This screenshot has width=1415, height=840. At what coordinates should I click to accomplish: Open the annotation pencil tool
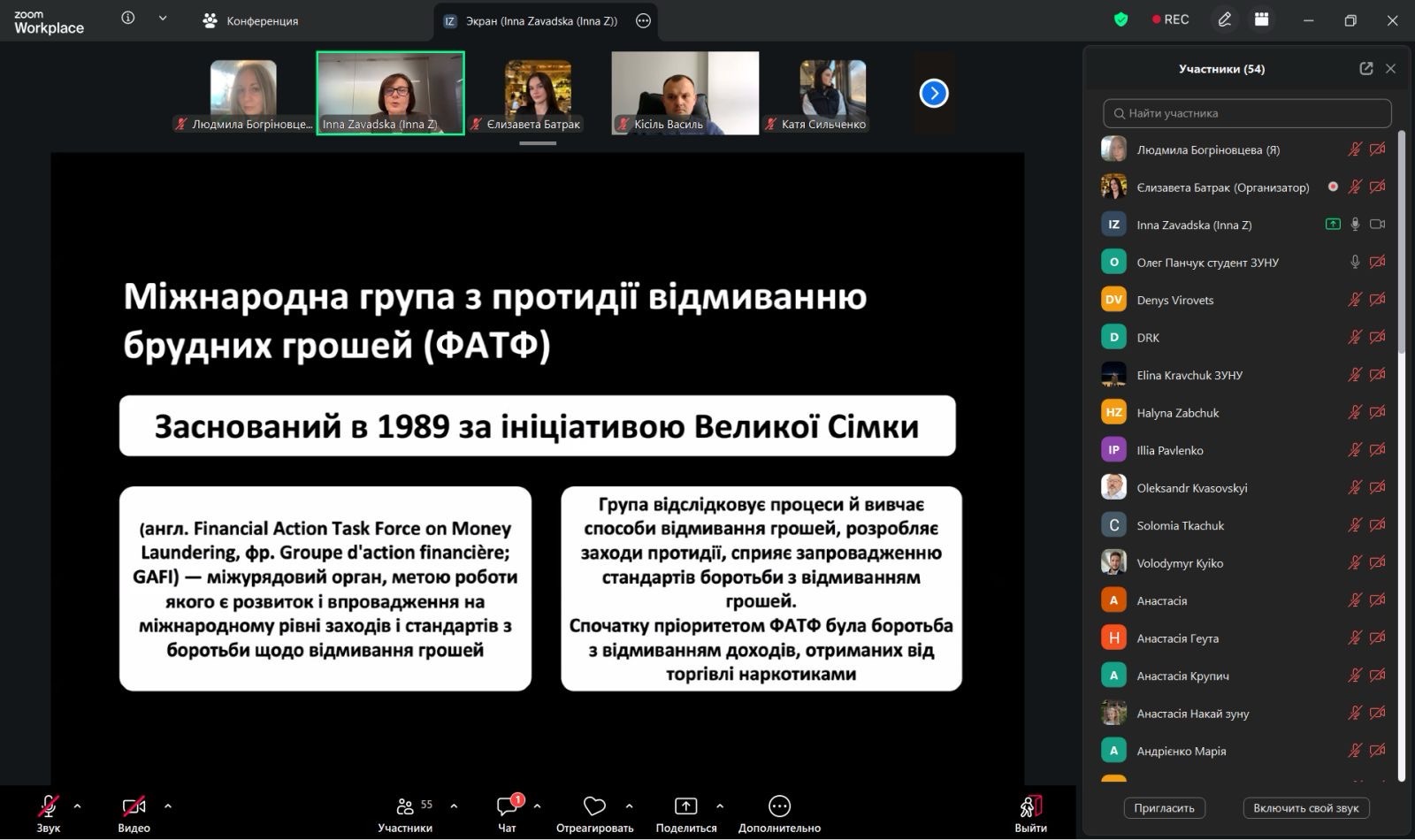click(x=1224, y=19)
